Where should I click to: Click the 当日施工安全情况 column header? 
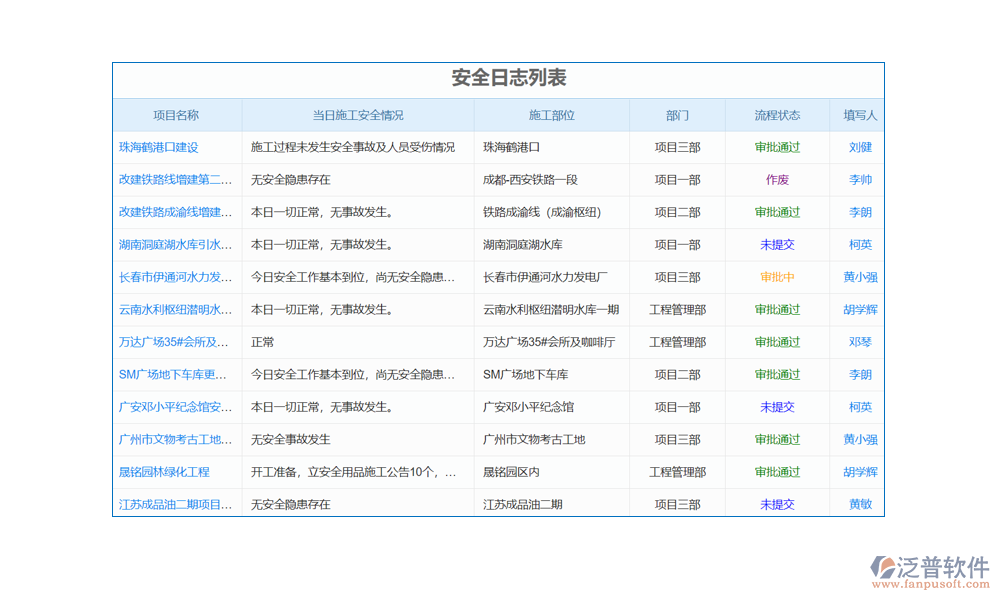[x=358, y=115]
